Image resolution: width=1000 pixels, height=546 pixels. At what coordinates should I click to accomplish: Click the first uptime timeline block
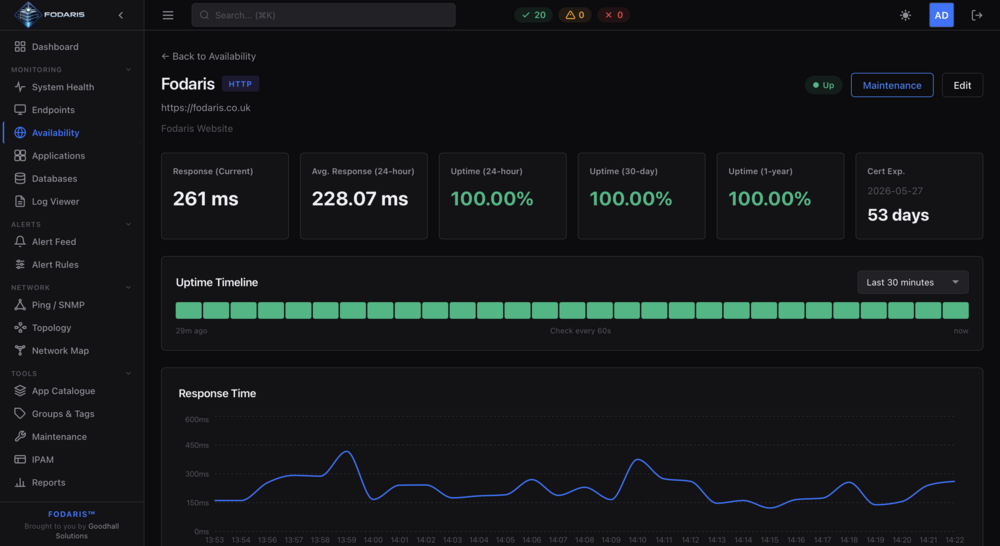[189, 311]
